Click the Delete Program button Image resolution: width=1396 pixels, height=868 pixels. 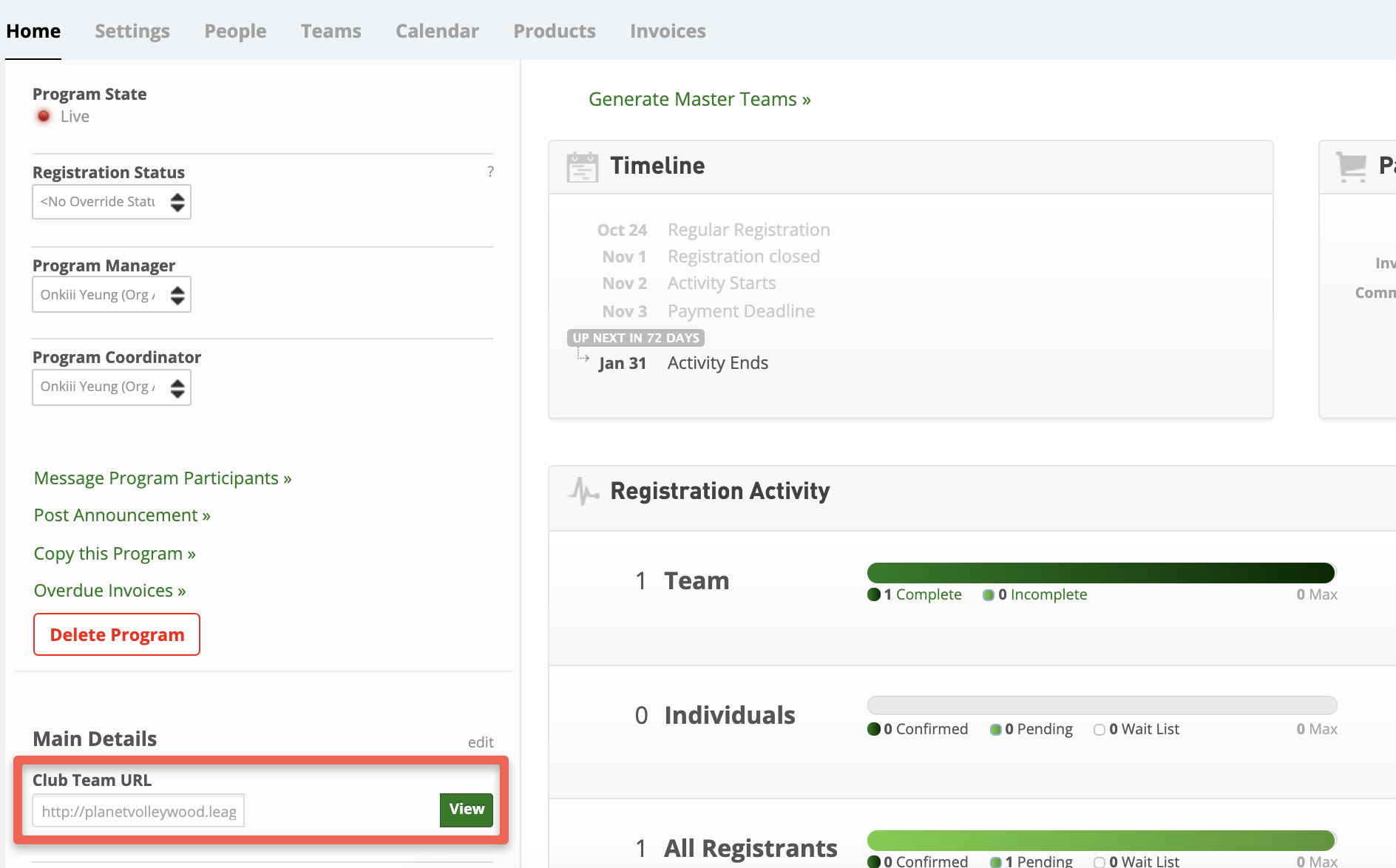click(x=116, y=634)
